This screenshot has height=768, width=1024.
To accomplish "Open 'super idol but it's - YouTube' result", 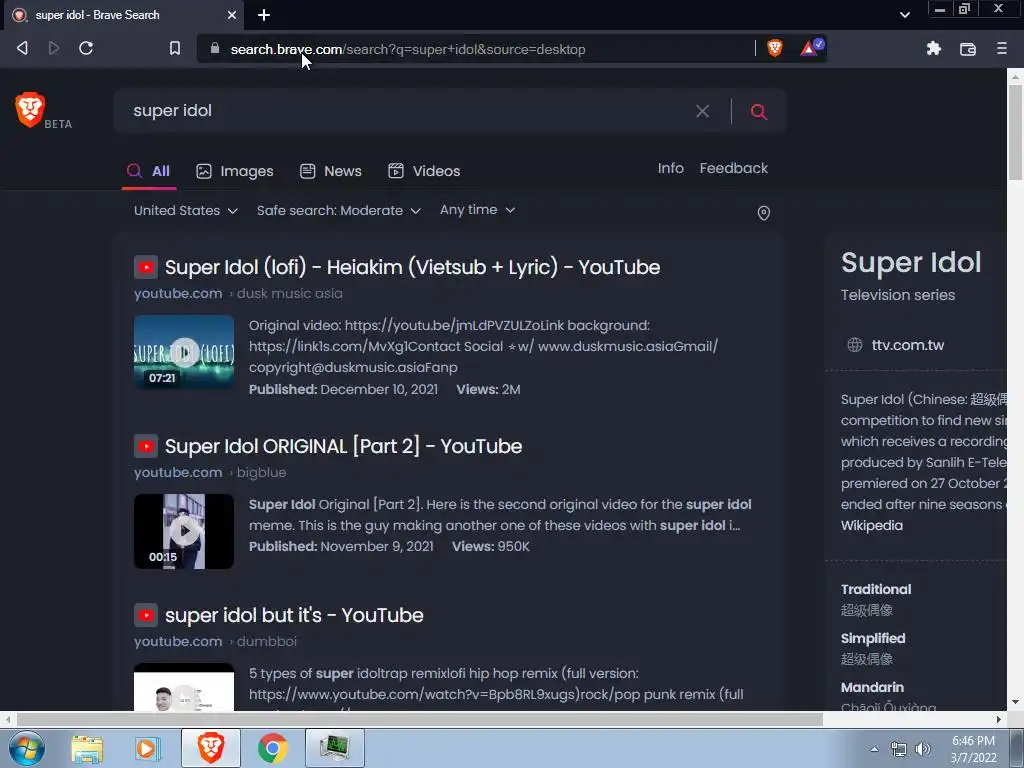I will [x=294, y=615].
